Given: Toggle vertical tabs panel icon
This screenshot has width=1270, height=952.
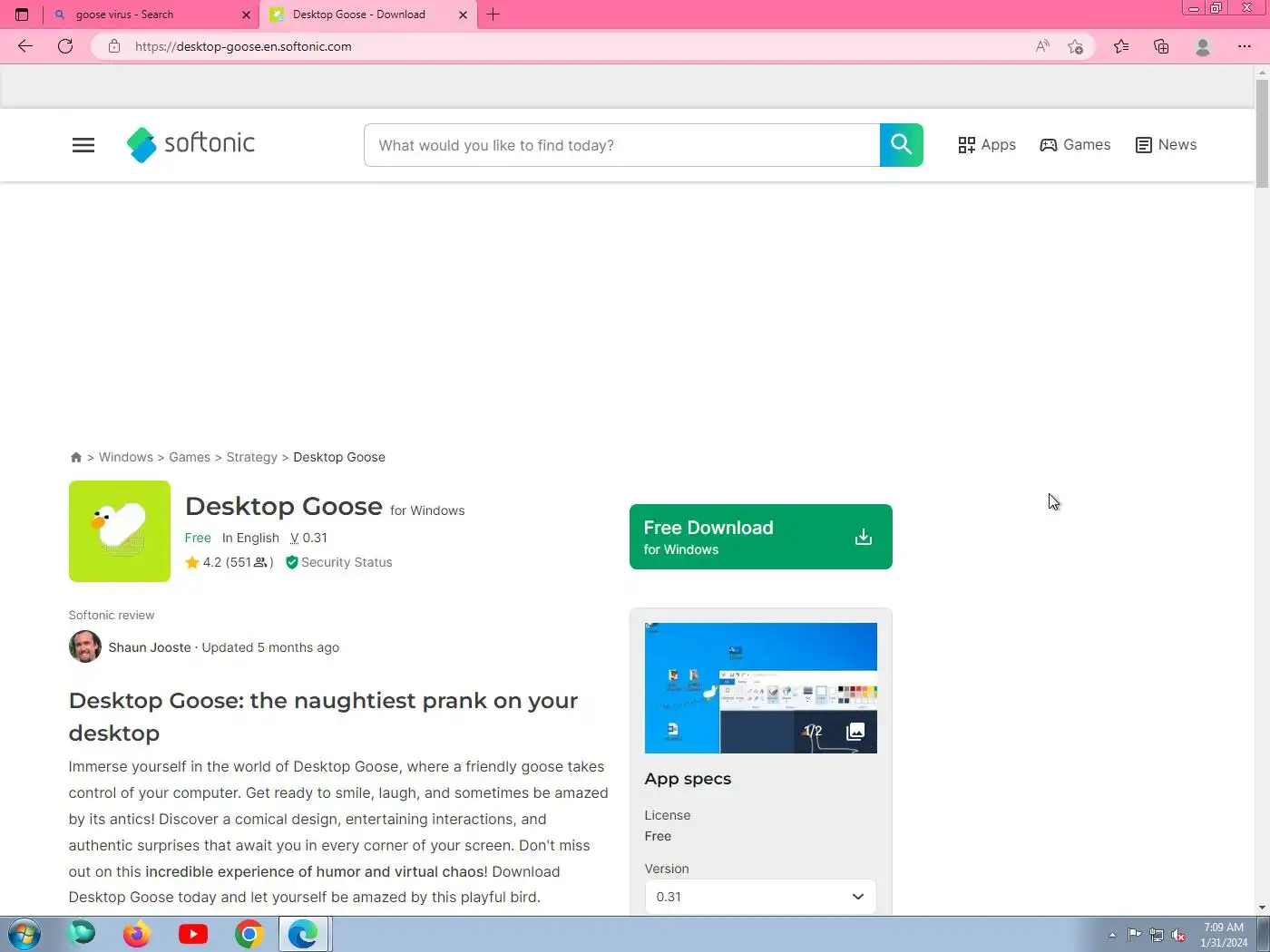Looking at the screenshot, I should click(22, 15).
